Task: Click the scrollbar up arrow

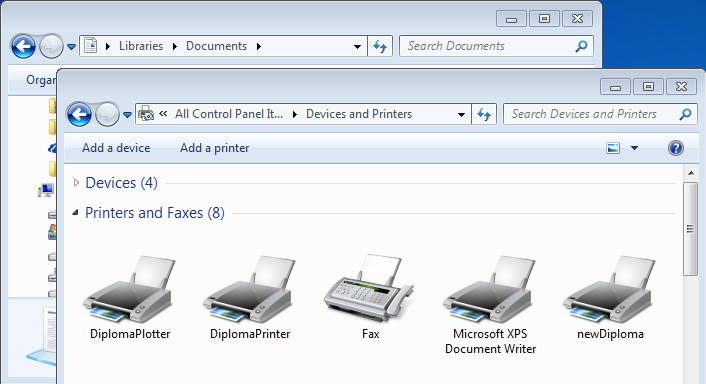Action: coord(691,173)
